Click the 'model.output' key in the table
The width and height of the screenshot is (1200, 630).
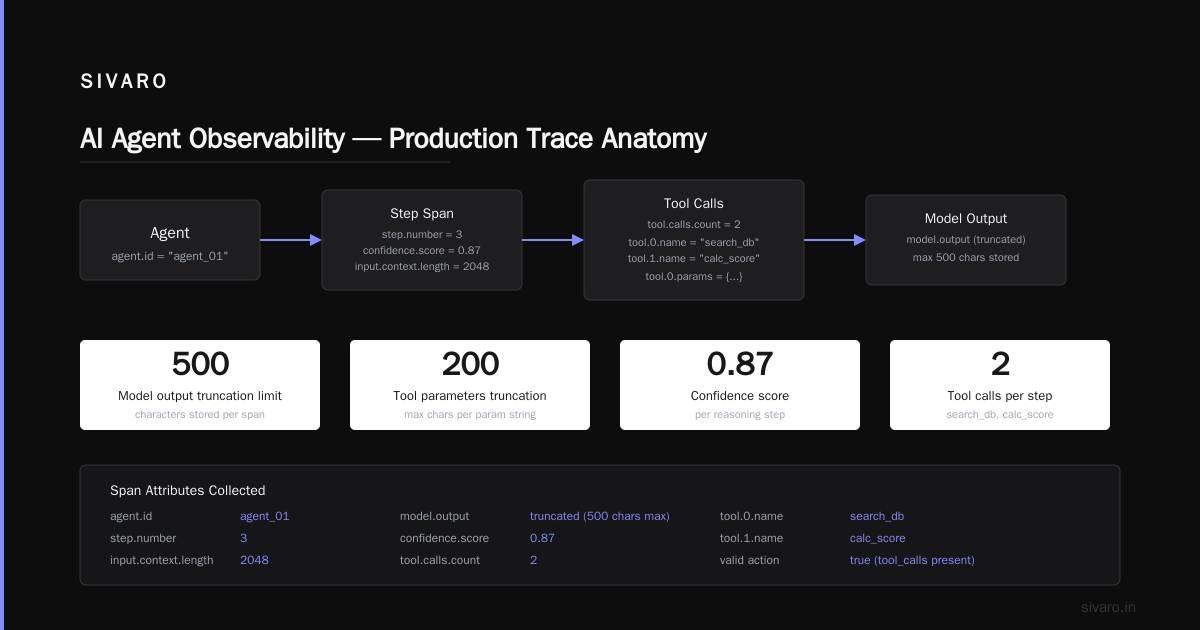point(434,516)
